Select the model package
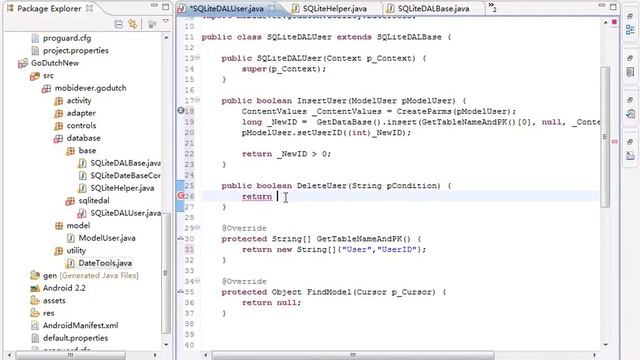The height and width of the screenshot is (360, 640). coord(78,226)
